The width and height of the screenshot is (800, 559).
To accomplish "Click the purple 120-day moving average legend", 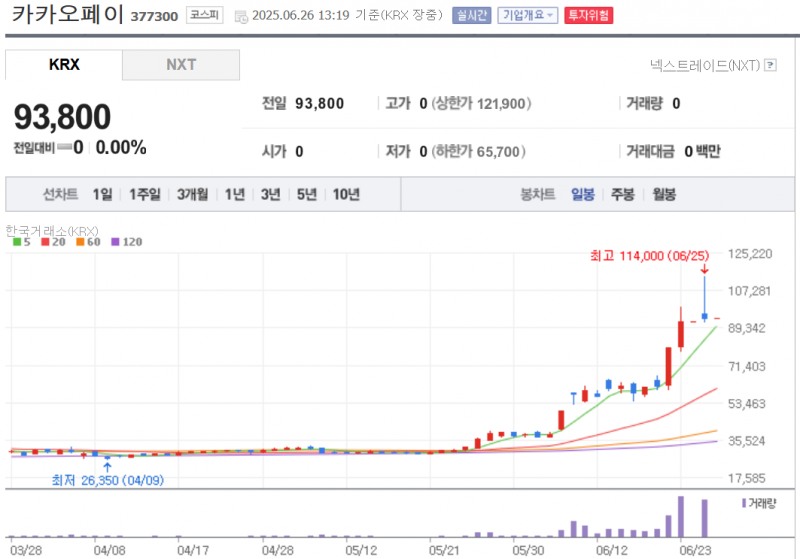I will tap(127, 242).
